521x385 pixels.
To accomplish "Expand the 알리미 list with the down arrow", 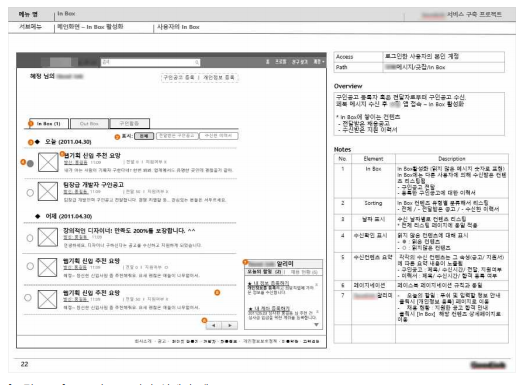I will 316,325.
